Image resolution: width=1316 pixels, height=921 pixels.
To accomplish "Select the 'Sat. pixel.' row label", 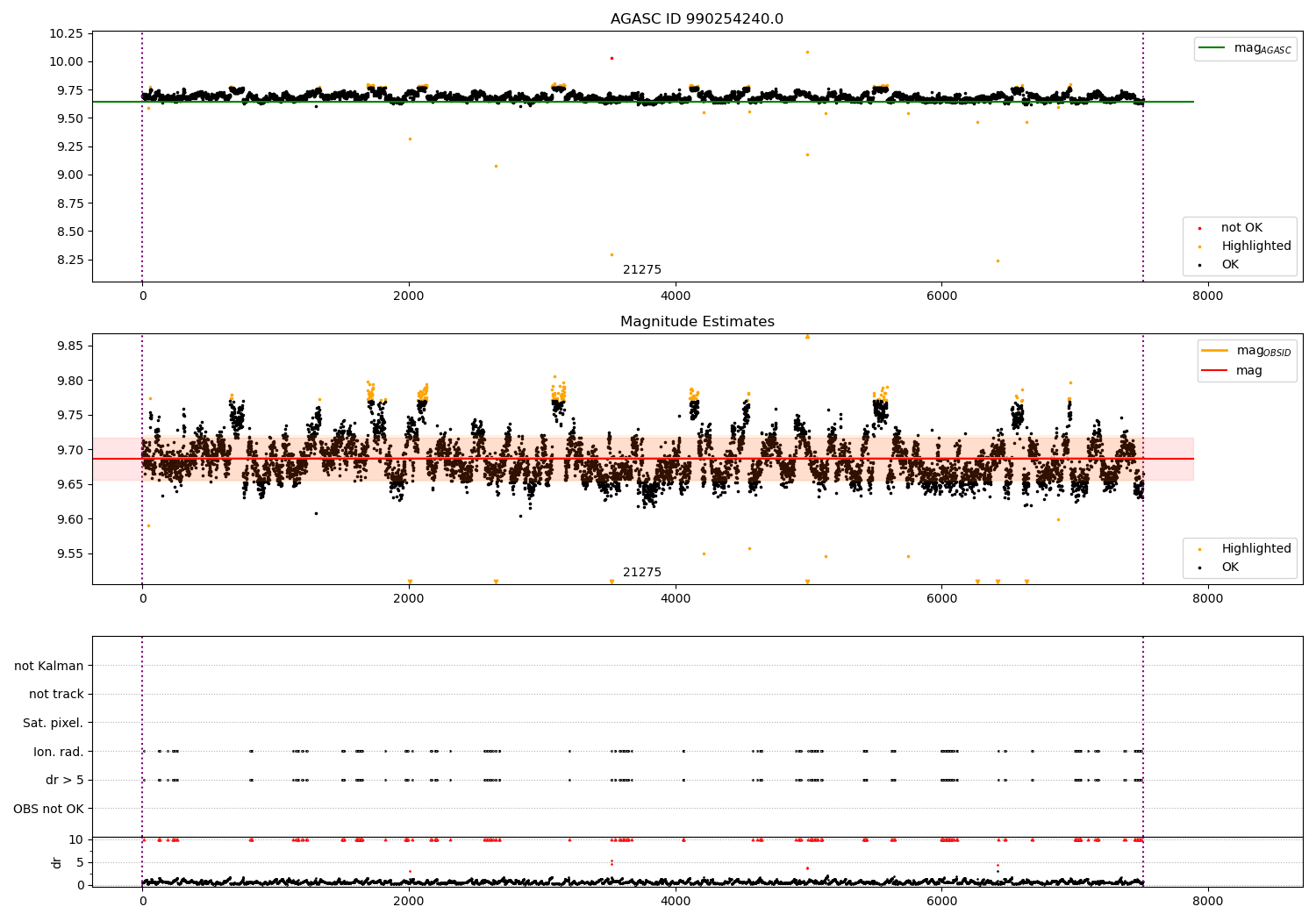I will pyautogui.click(x=53, y=723).
